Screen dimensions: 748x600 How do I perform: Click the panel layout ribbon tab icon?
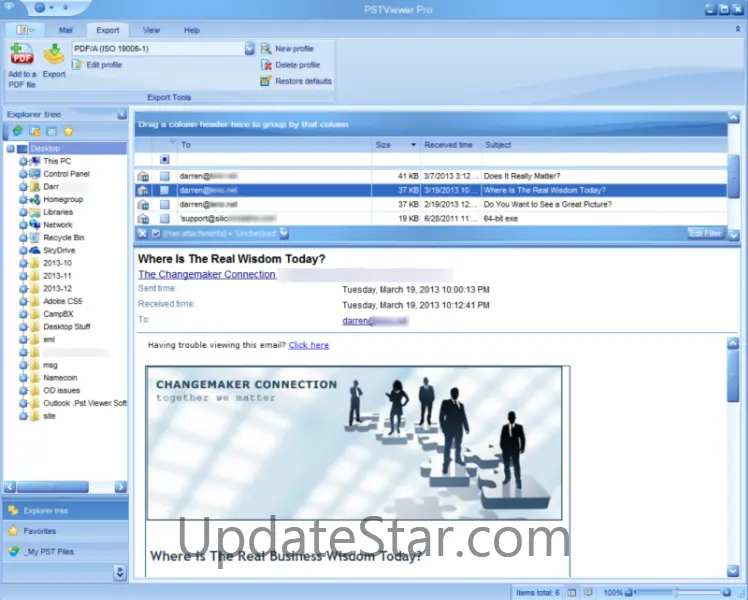coord(25,30)
